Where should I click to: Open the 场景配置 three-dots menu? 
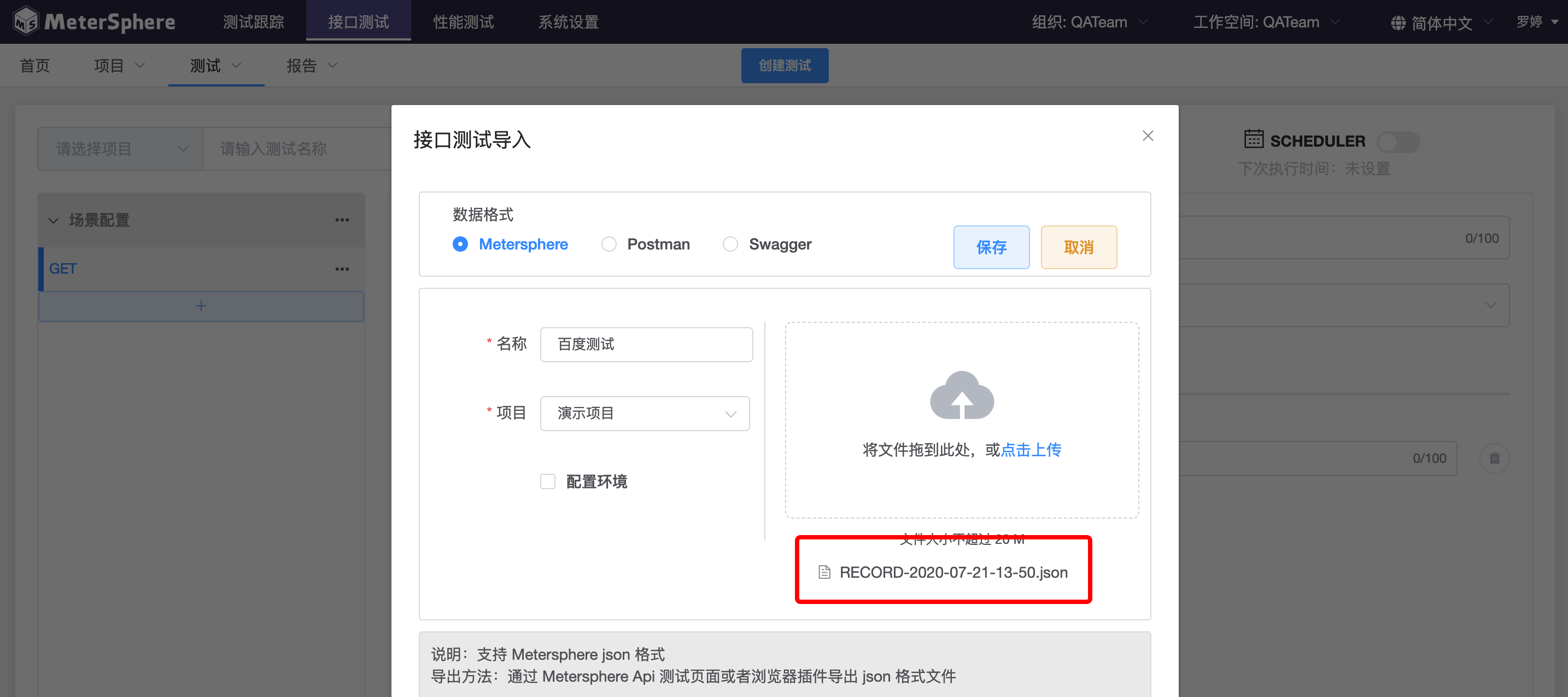coord(342,220)
